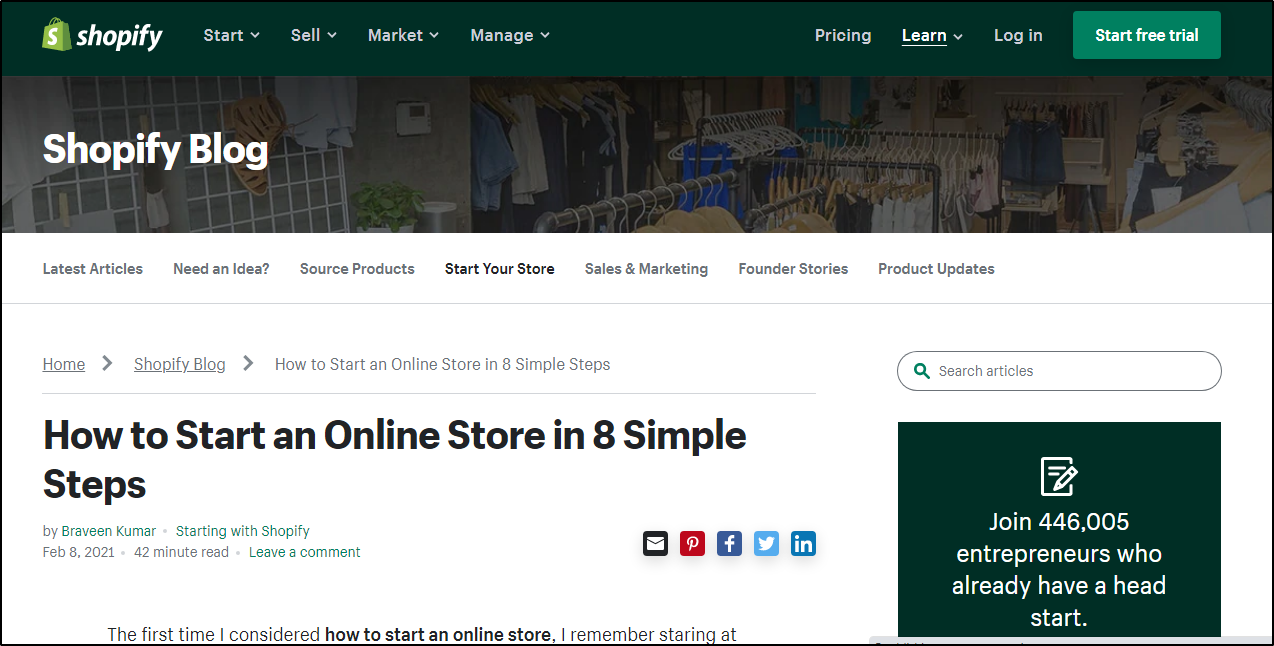Focus the Search articles field

(x=1070, y=371)
